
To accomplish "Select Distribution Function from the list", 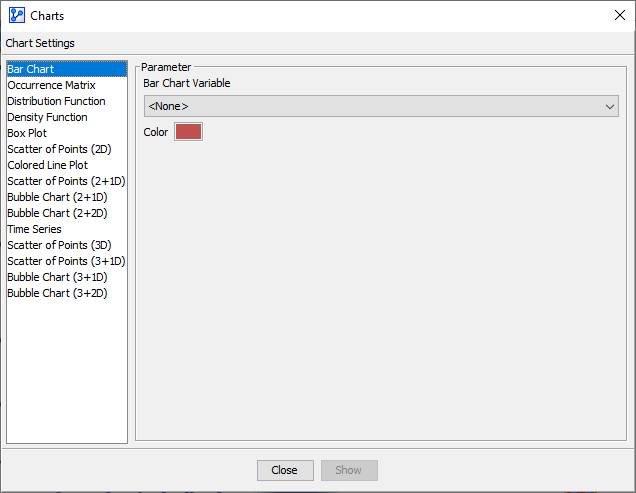I will [56, 101].
